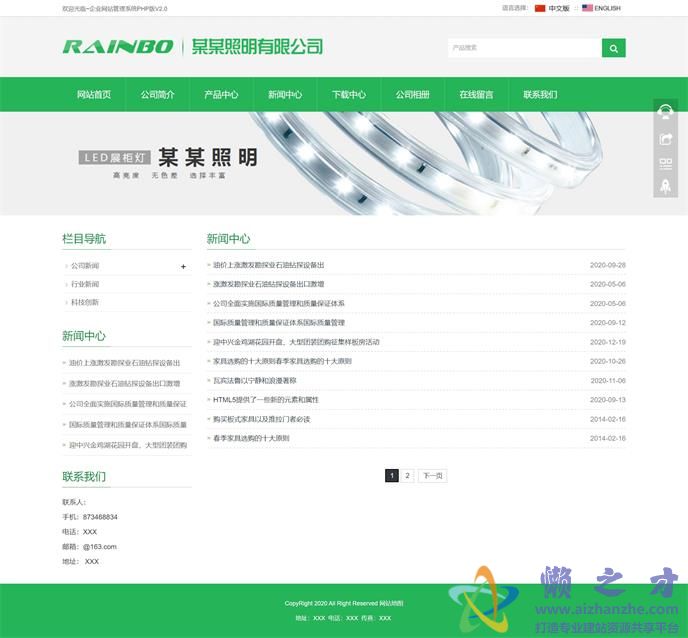Screen dimensions: 688x638
Task: Open the first article in the sidebar 新闻中心 list
Action: click(125, 363)
